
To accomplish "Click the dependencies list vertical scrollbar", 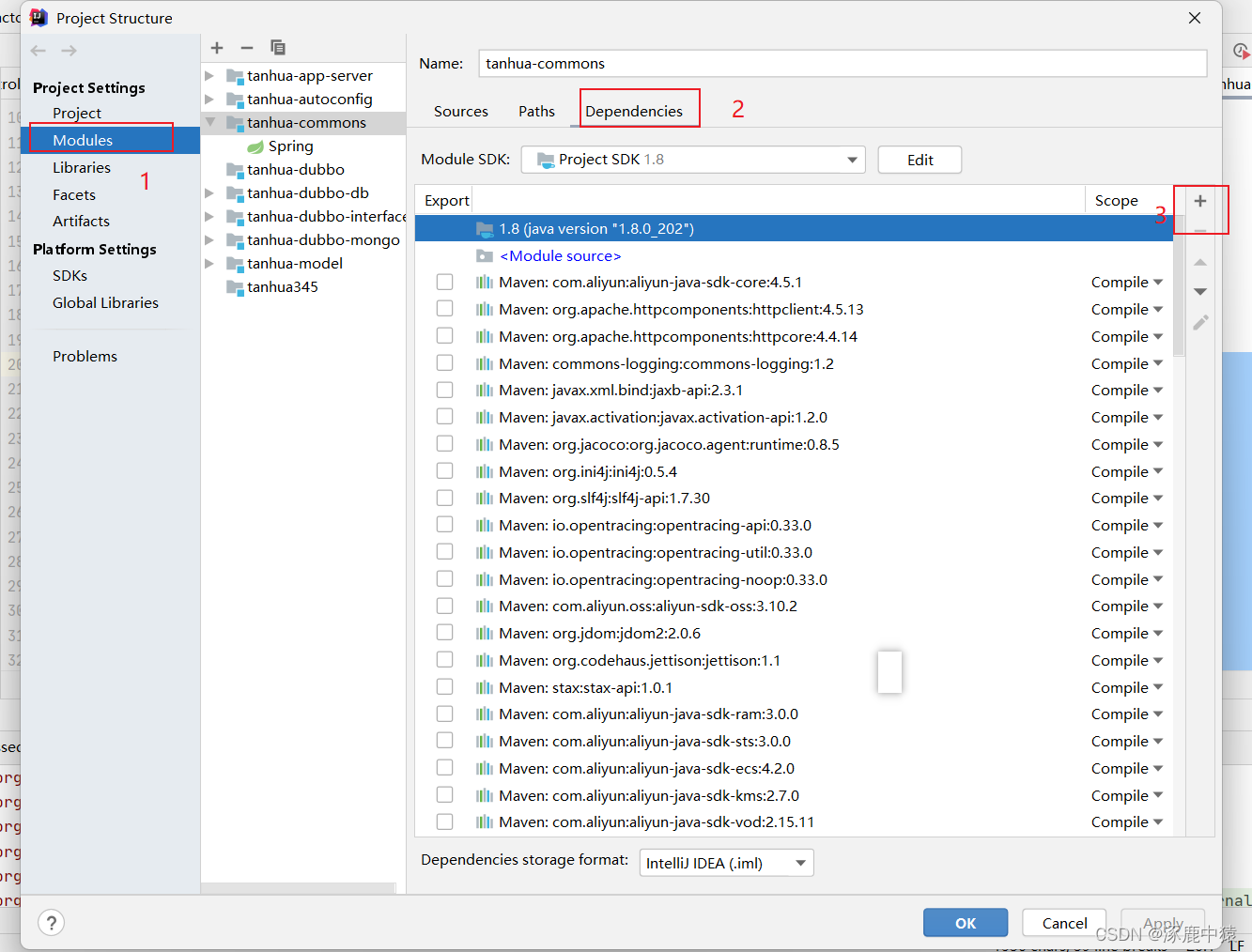I will 1179,286.
